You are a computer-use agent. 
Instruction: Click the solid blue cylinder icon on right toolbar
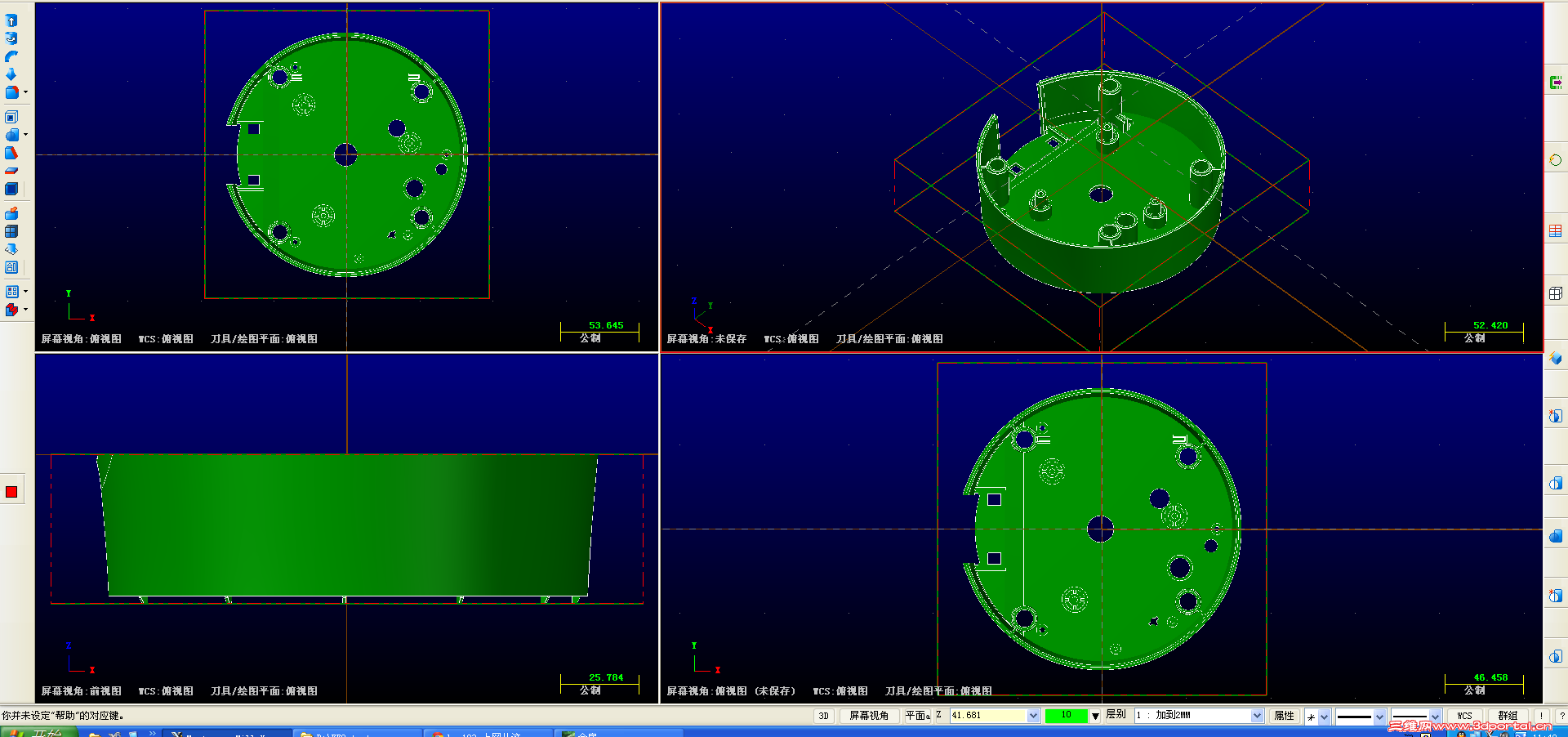point(1556,536)
